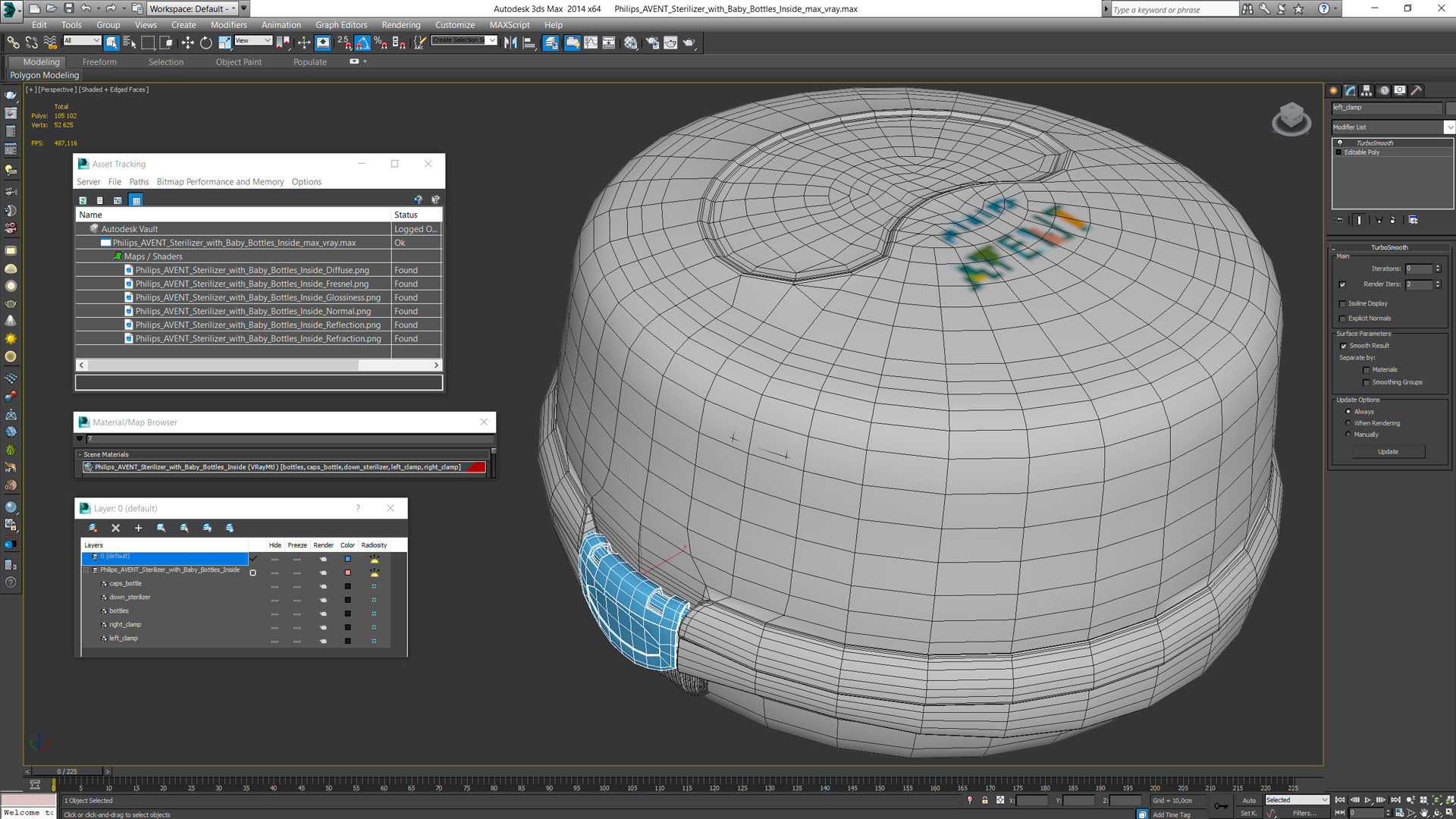Switch to Object Paint ribbon tab
This screenshot has height=819, width=1456.
[238, 62]
